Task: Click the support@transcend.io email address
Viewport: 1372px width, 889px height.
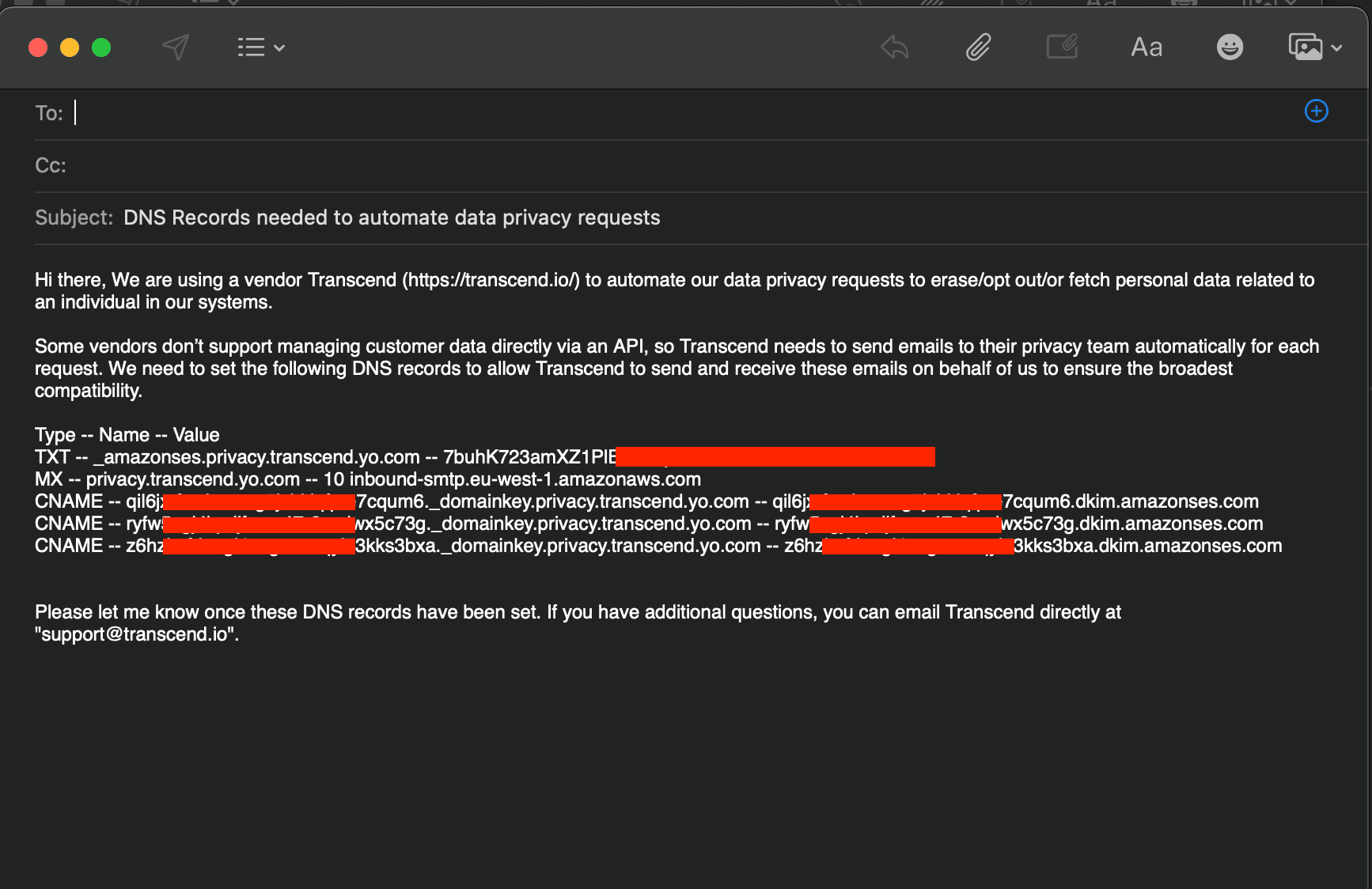Action: [135, 634]
